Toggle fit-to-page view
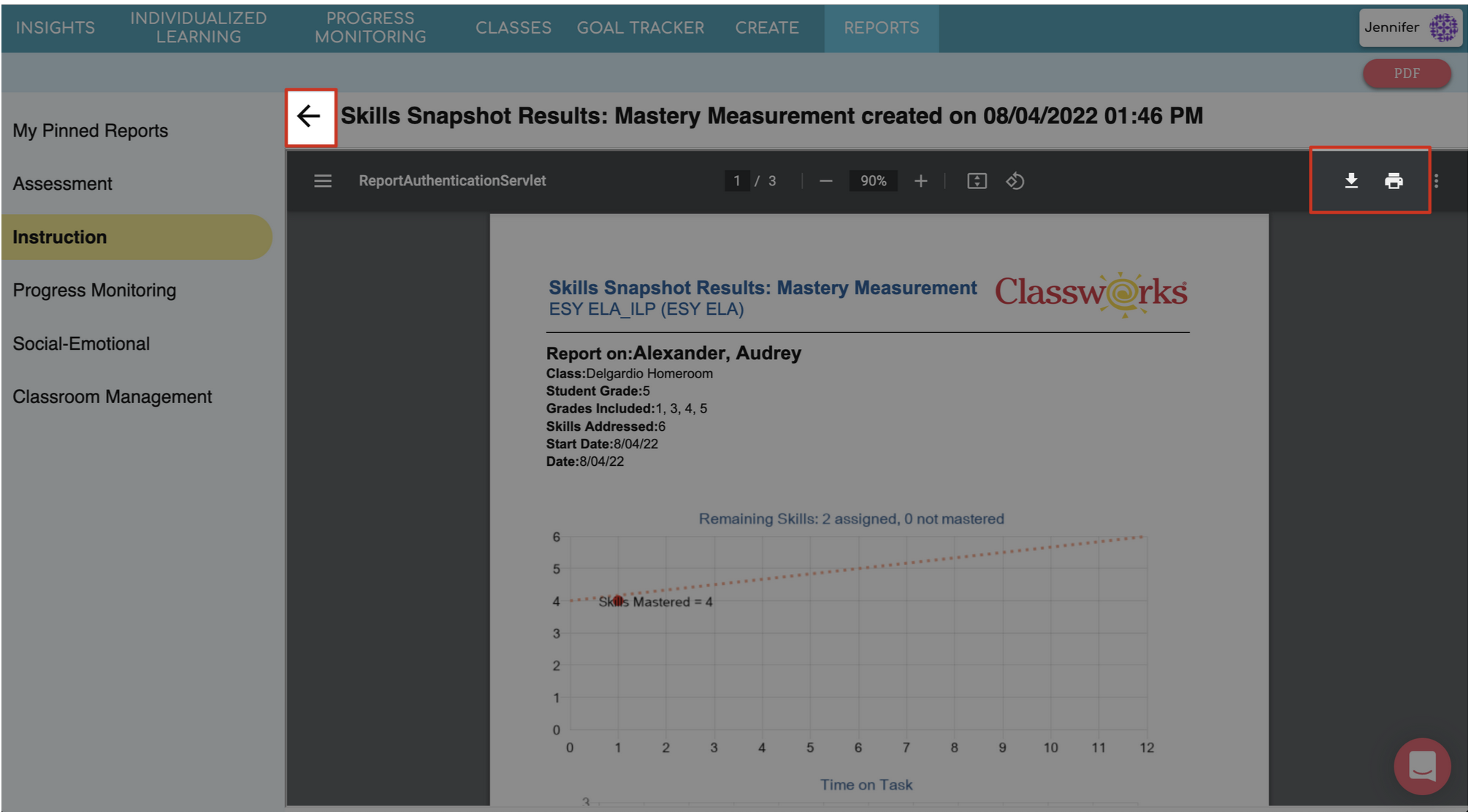The image size is (1471, 812). [978, 180]
